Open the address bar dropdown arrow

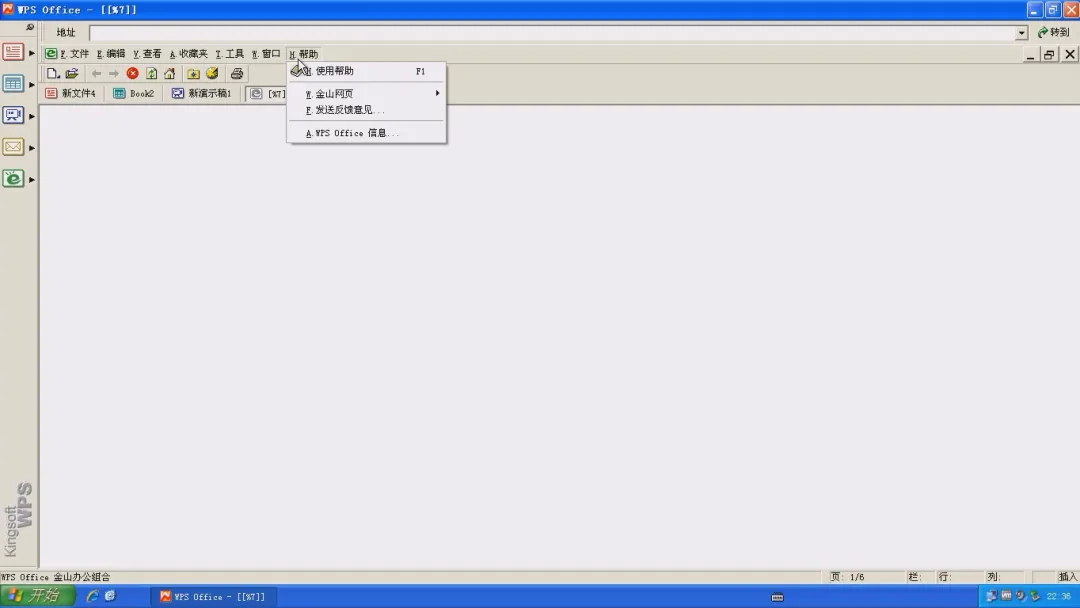click(x=1021, y=32)
